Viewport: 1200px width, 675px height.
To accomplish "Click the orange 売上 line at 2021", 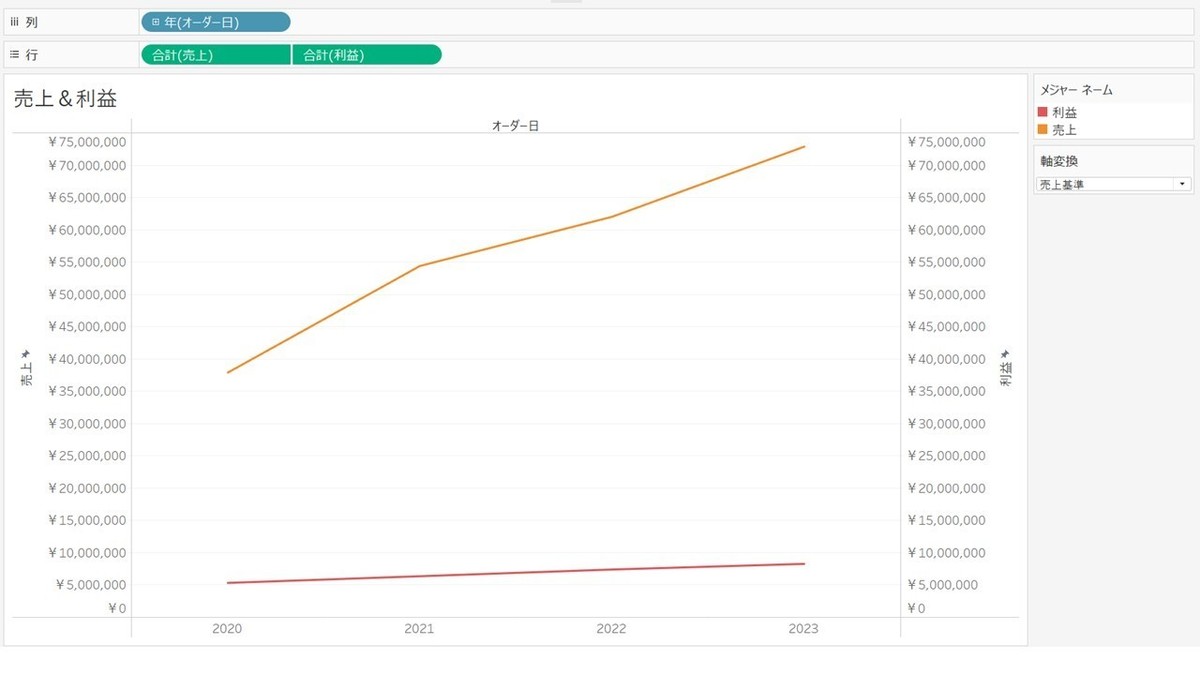I will [x=420, y=266].
